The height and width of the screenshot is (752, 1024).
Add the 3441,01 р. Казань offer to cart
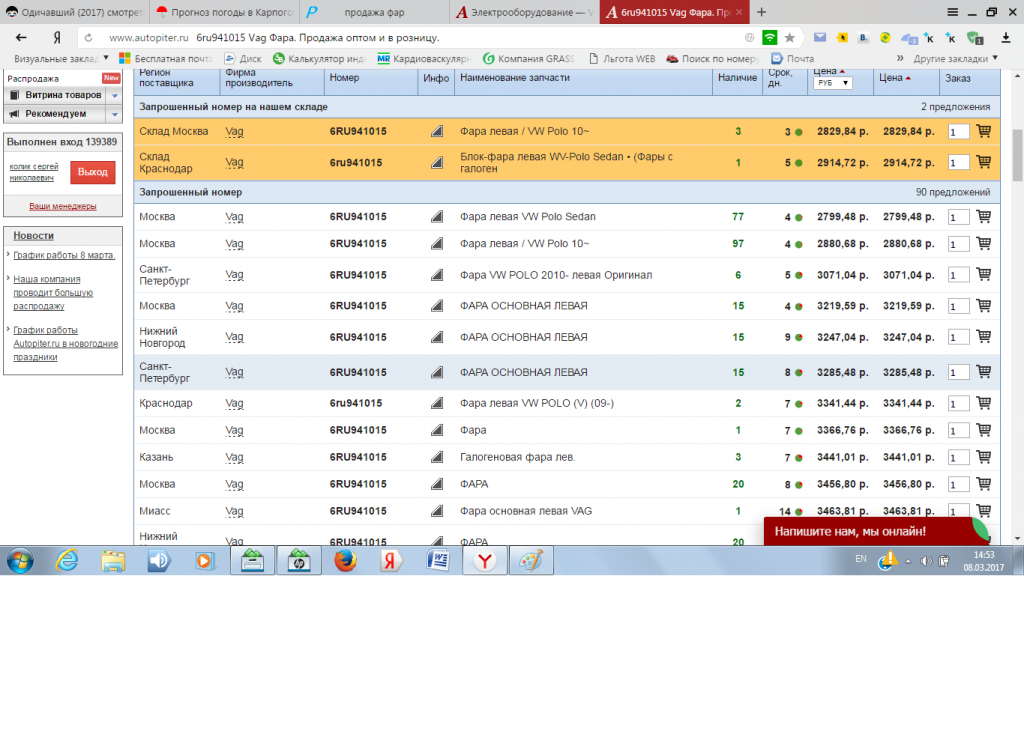(984, 457)
